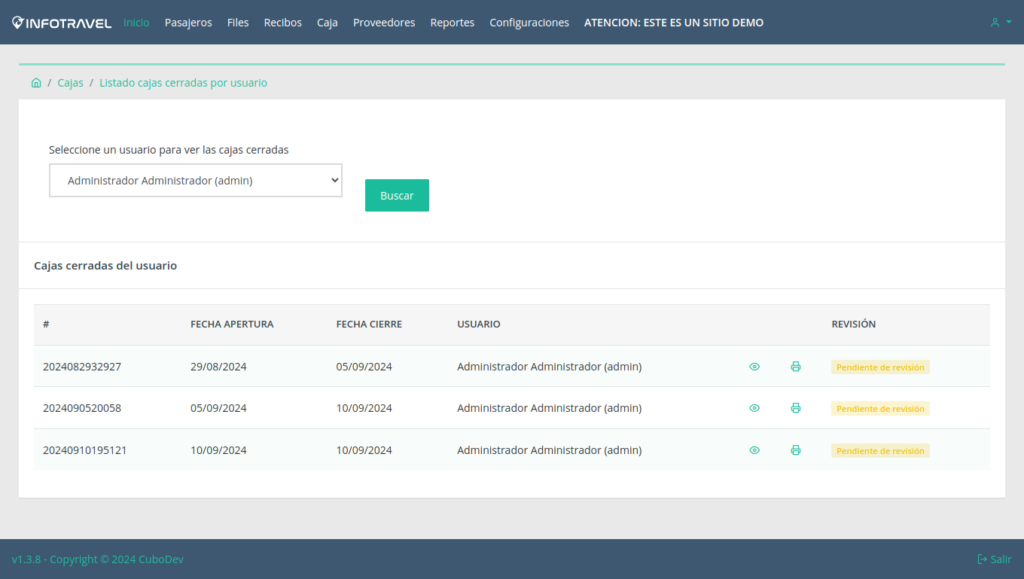View details of cash box 20240910195121

(754, 450)
